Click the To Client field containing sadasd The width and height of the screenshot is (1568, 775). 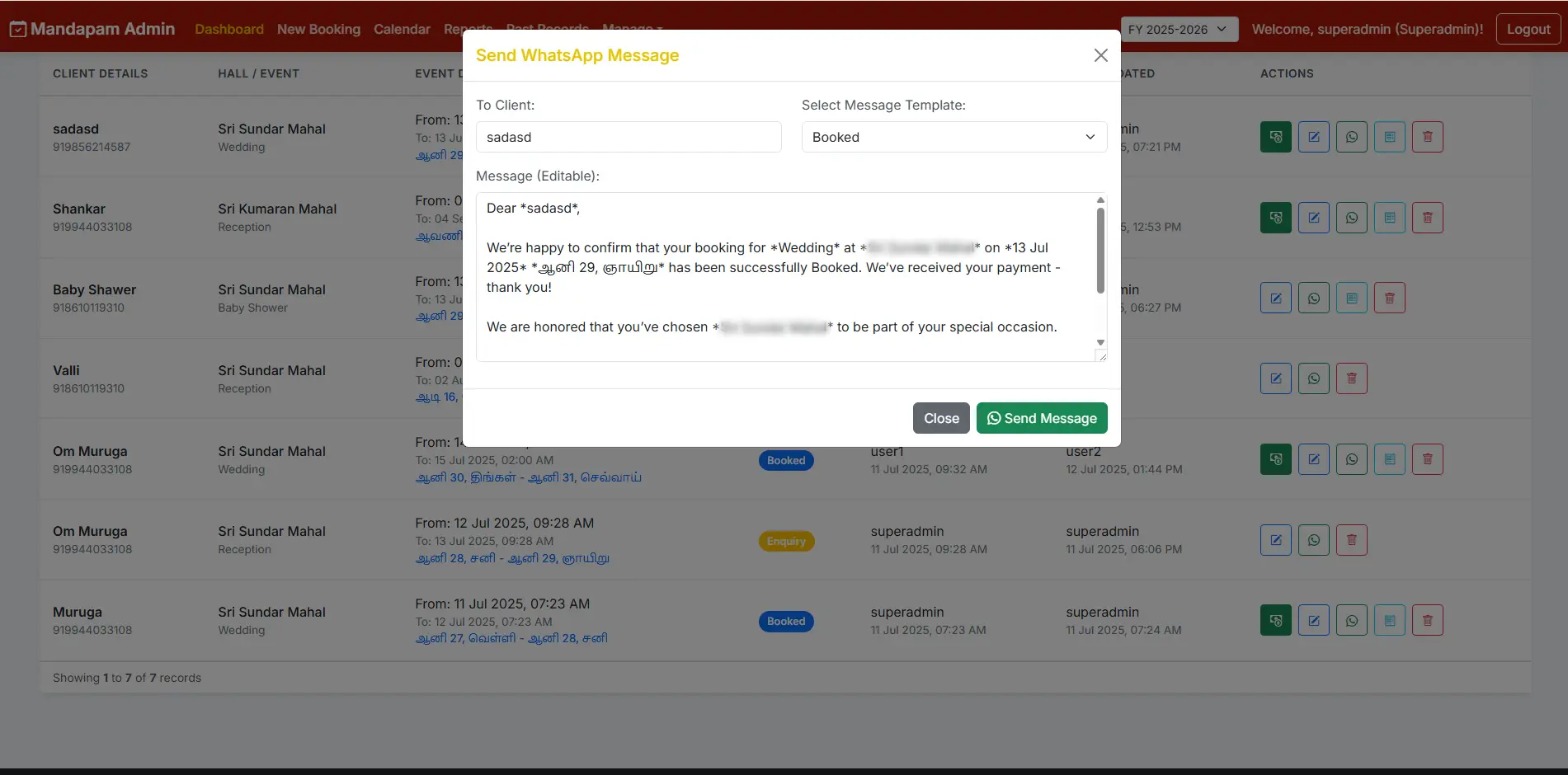(629, 137)
